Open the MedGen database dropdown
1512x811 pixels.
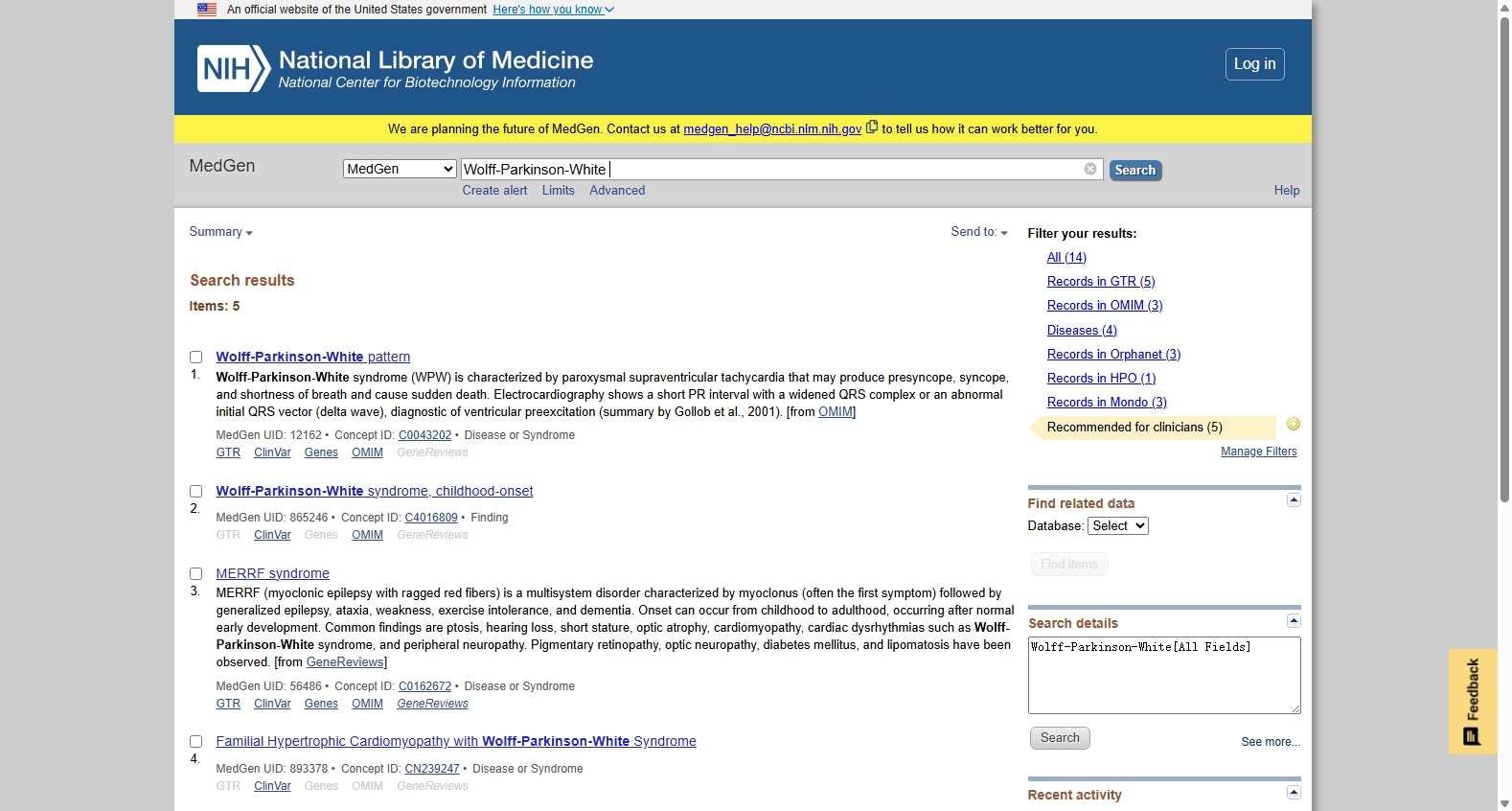400,169
